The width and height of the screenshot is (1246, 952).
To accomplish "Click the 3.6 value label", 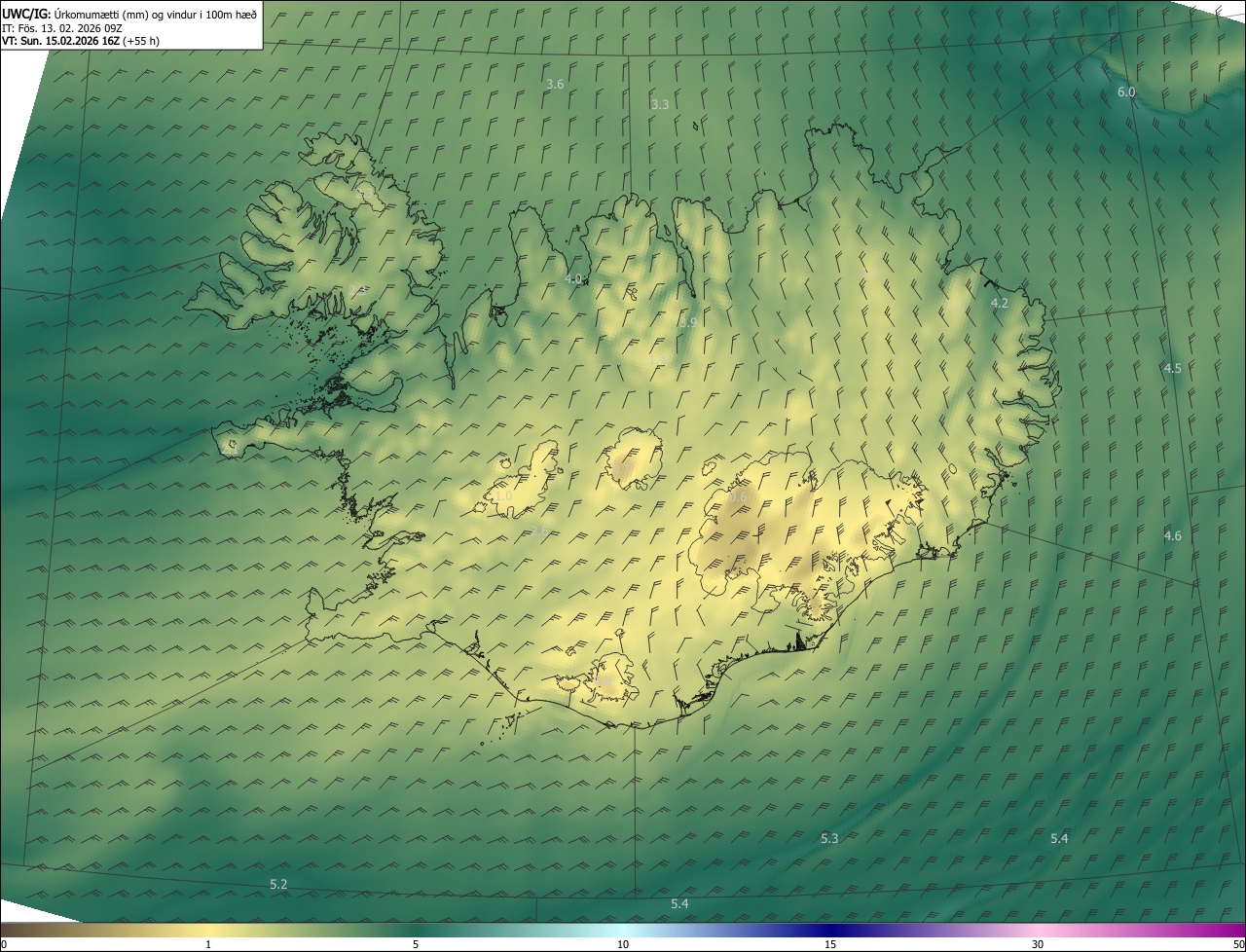I will (x=555, y=85).
